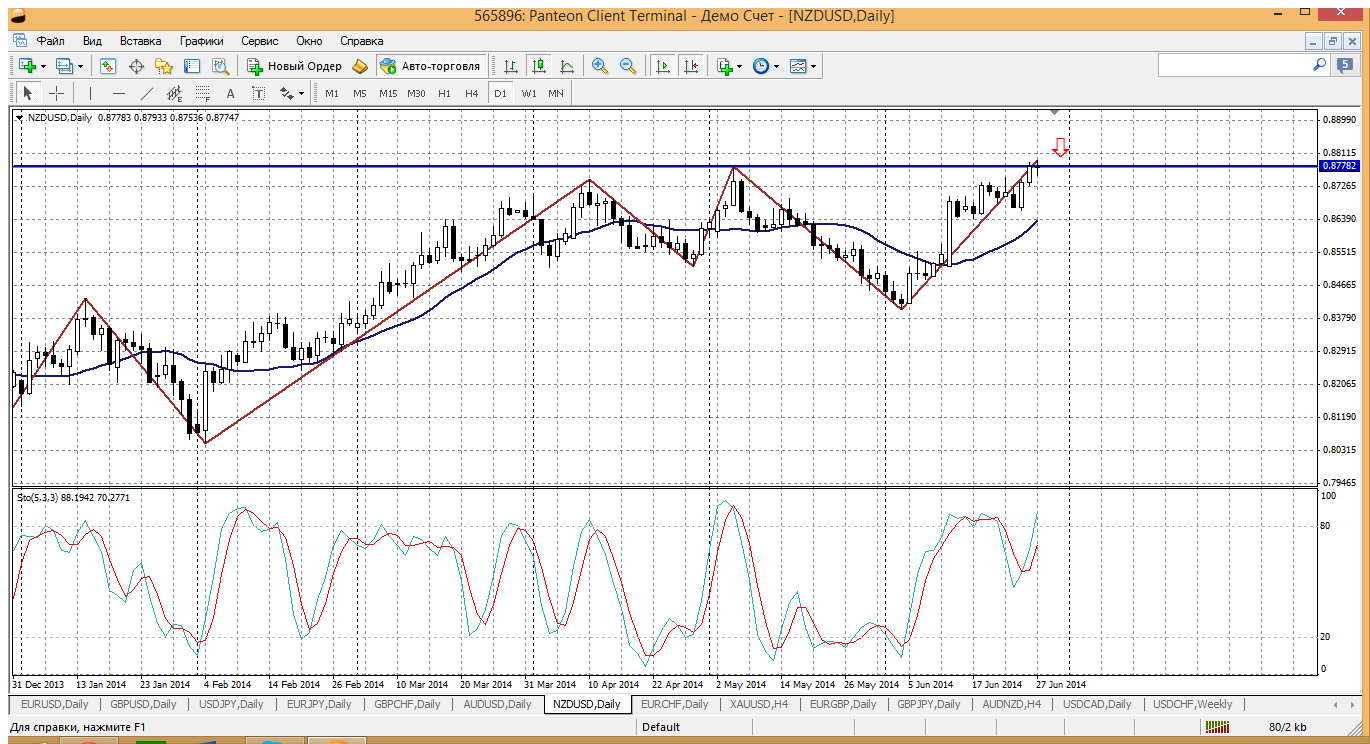Select the H4 timeframe button
1370x744 pixels.
pos(472,93)
